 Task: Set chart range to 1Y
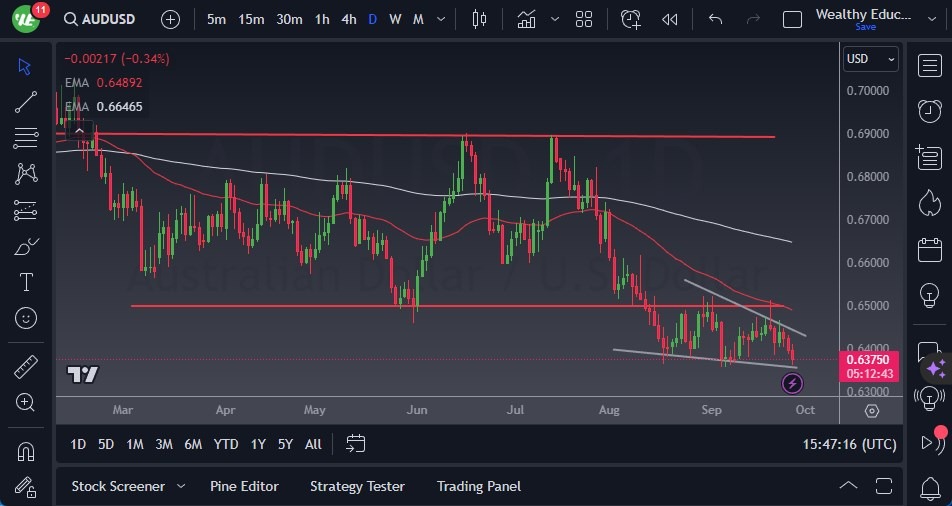(x=258, y=444)
